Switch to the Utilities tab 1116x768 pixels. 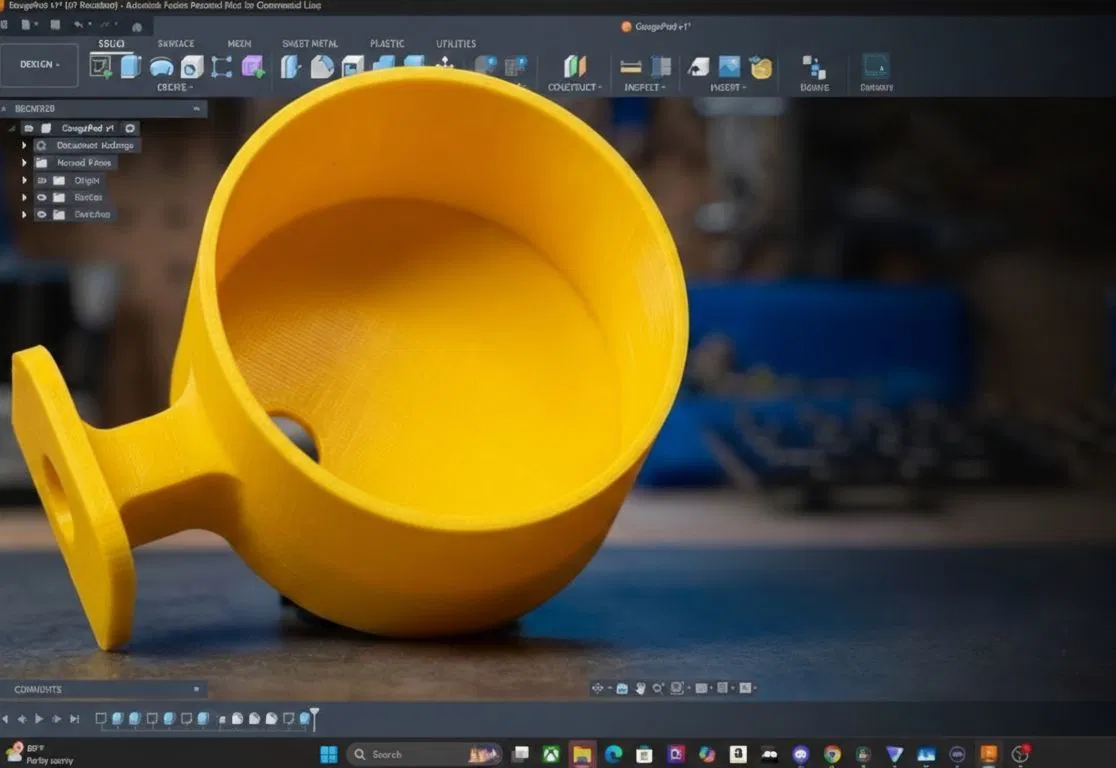[456, 43]
